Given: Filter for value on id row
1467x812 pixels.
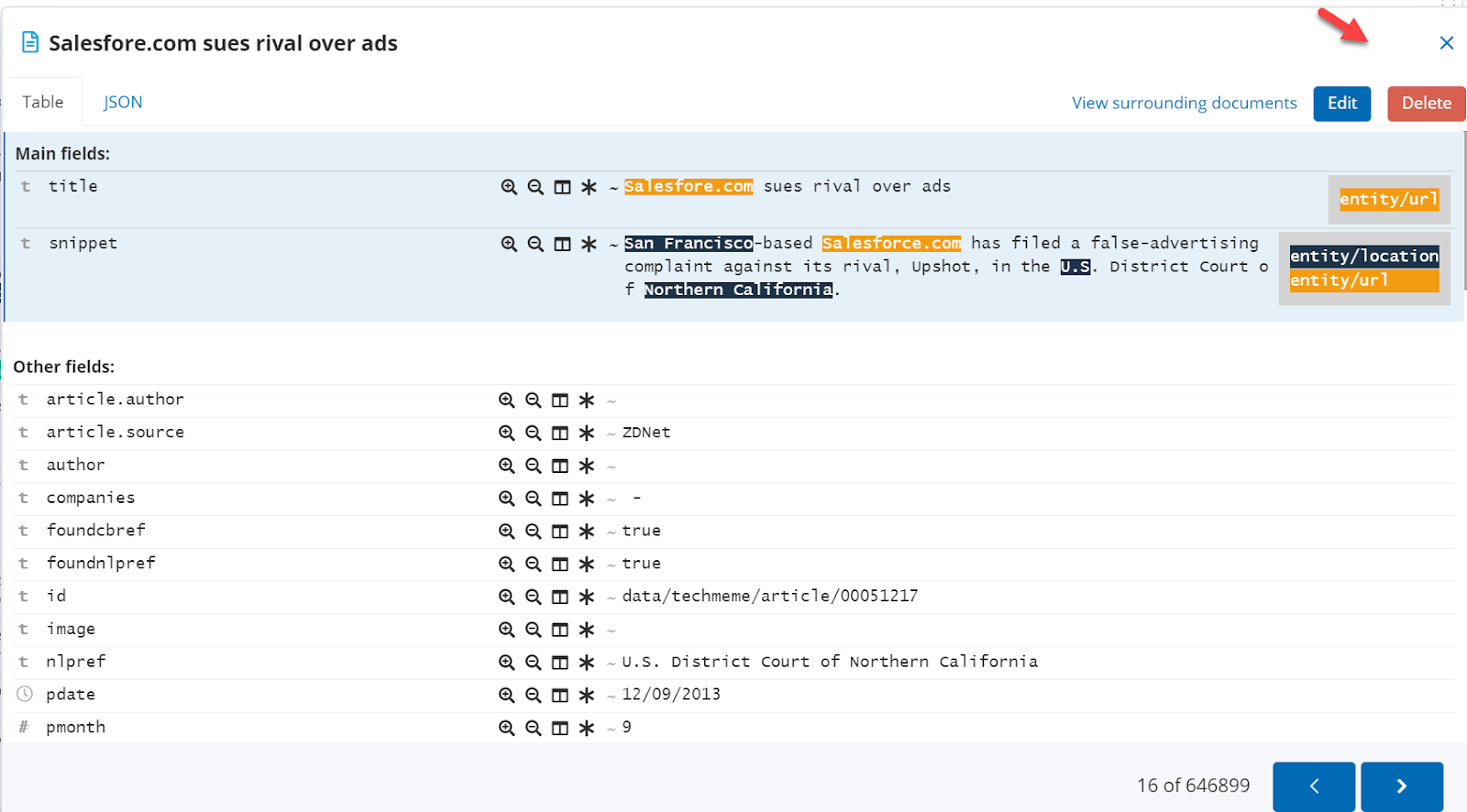Looking at the screenshot, I should (506, 597).
